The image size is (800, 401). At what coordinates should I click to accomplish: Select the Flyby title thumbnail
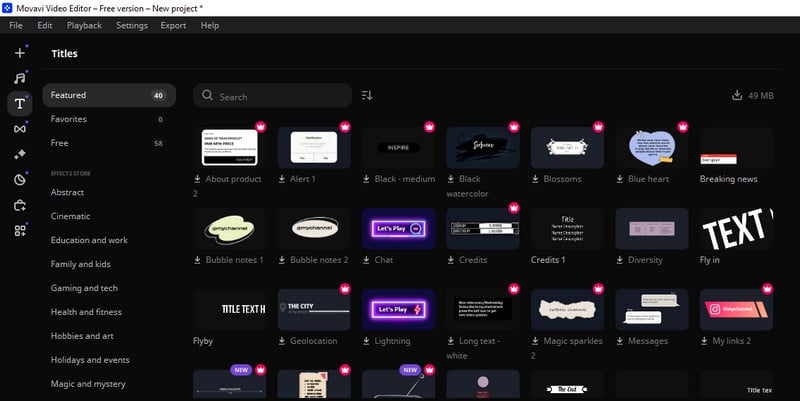pos(230,310)
